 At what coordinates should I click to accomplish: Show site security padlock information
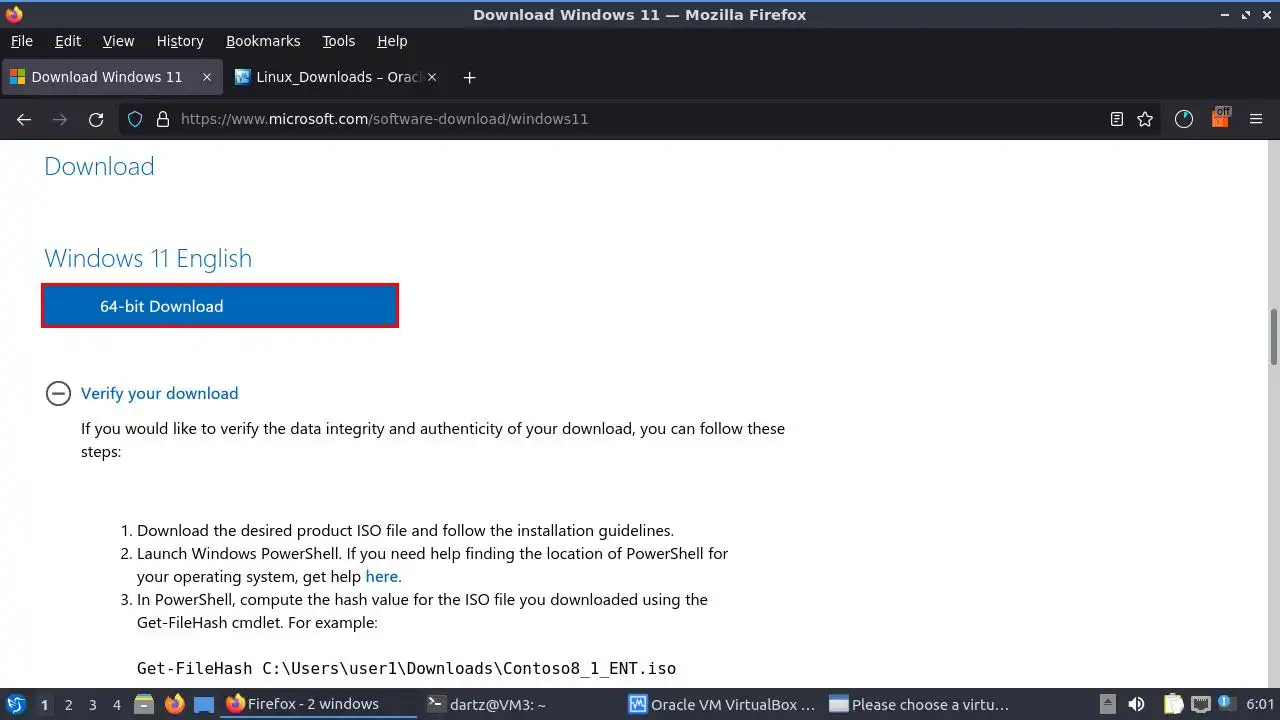point(163,119)
